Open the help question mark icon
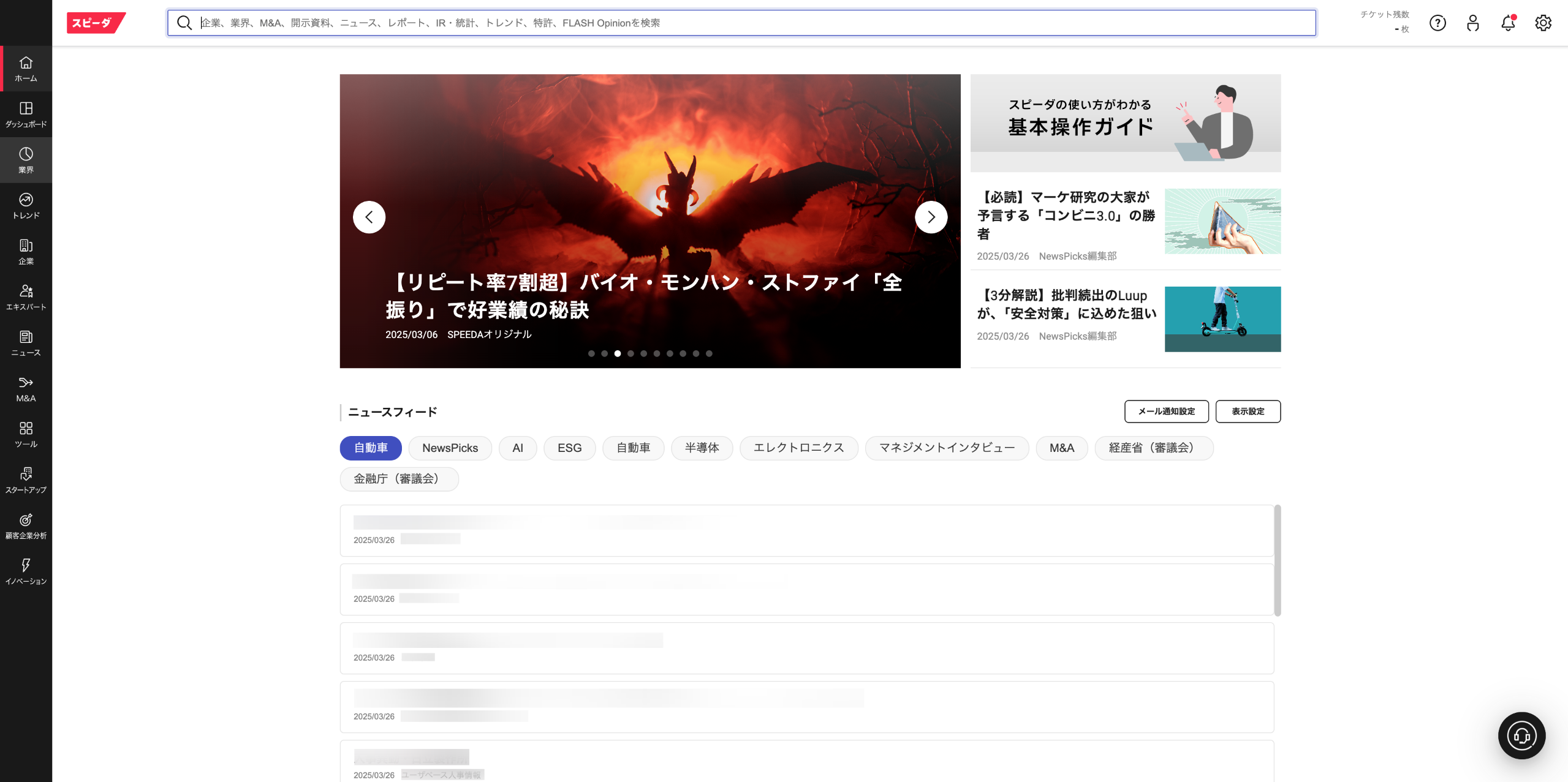This screenshot has width=1568, height=782. click(x=1437, y=23)
